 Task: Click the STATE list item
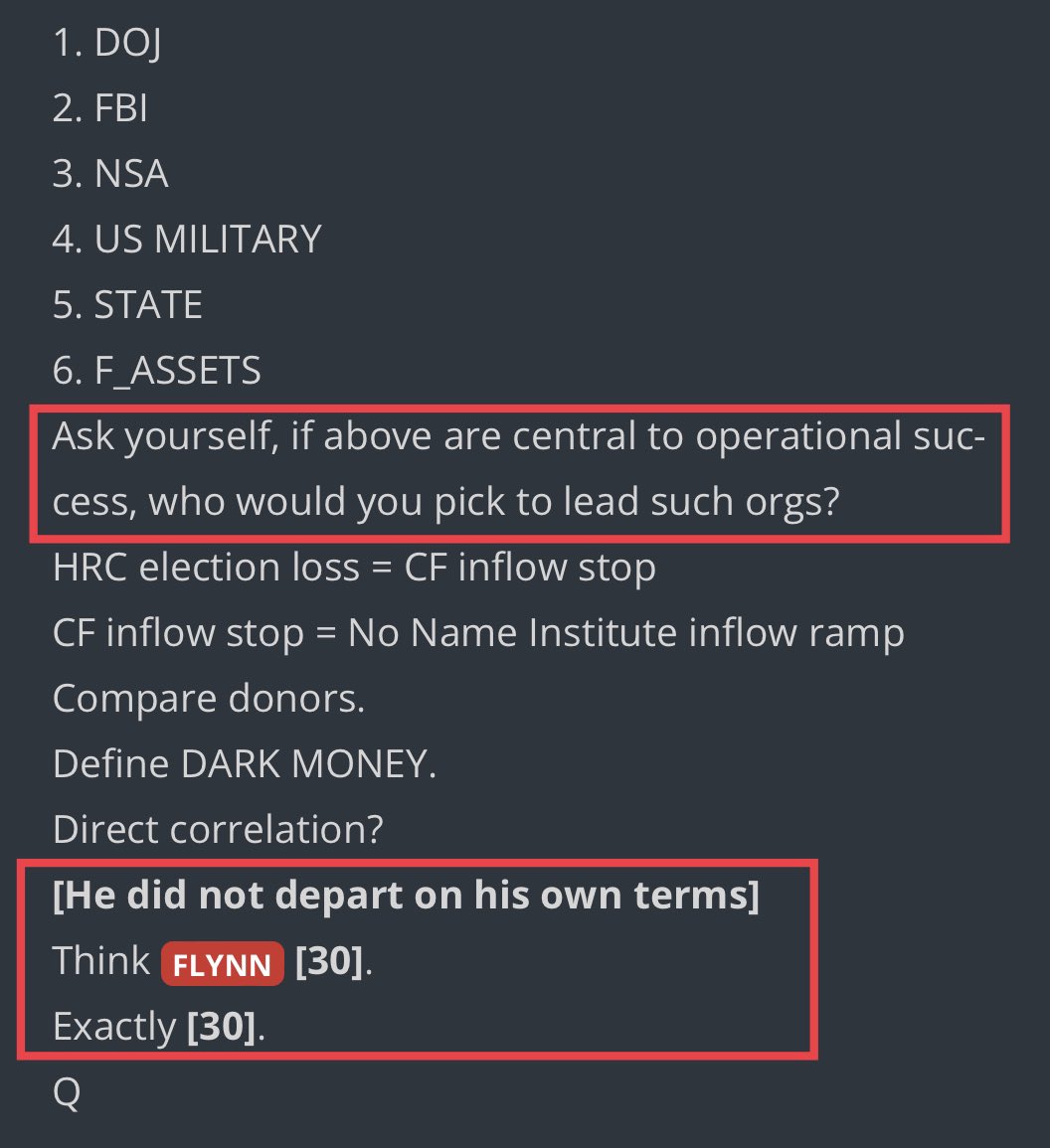127,305
